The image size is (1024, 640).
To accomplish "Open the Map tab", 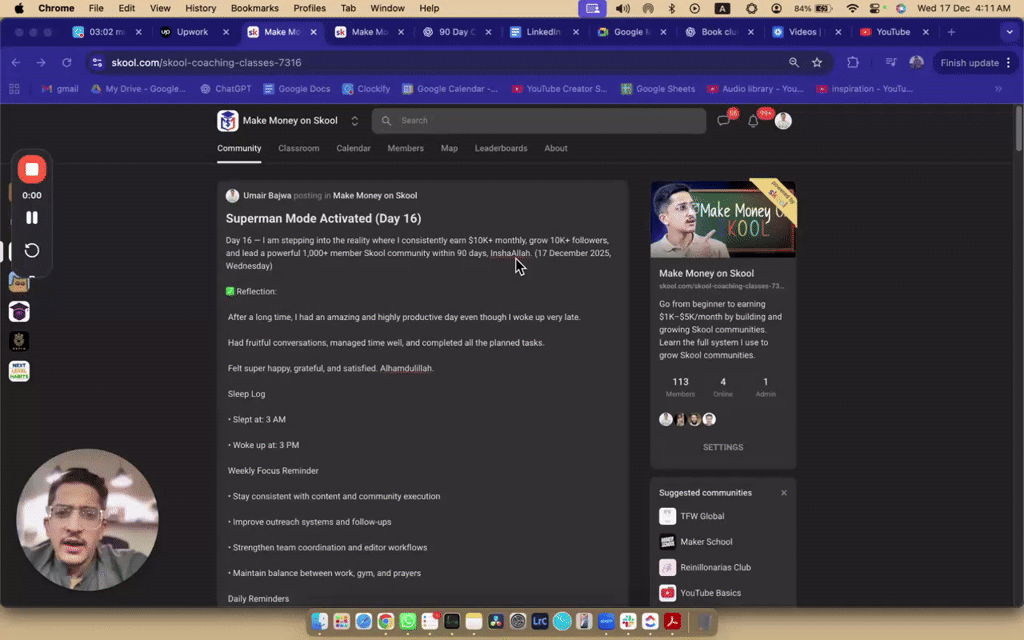I will coord(449,148).
